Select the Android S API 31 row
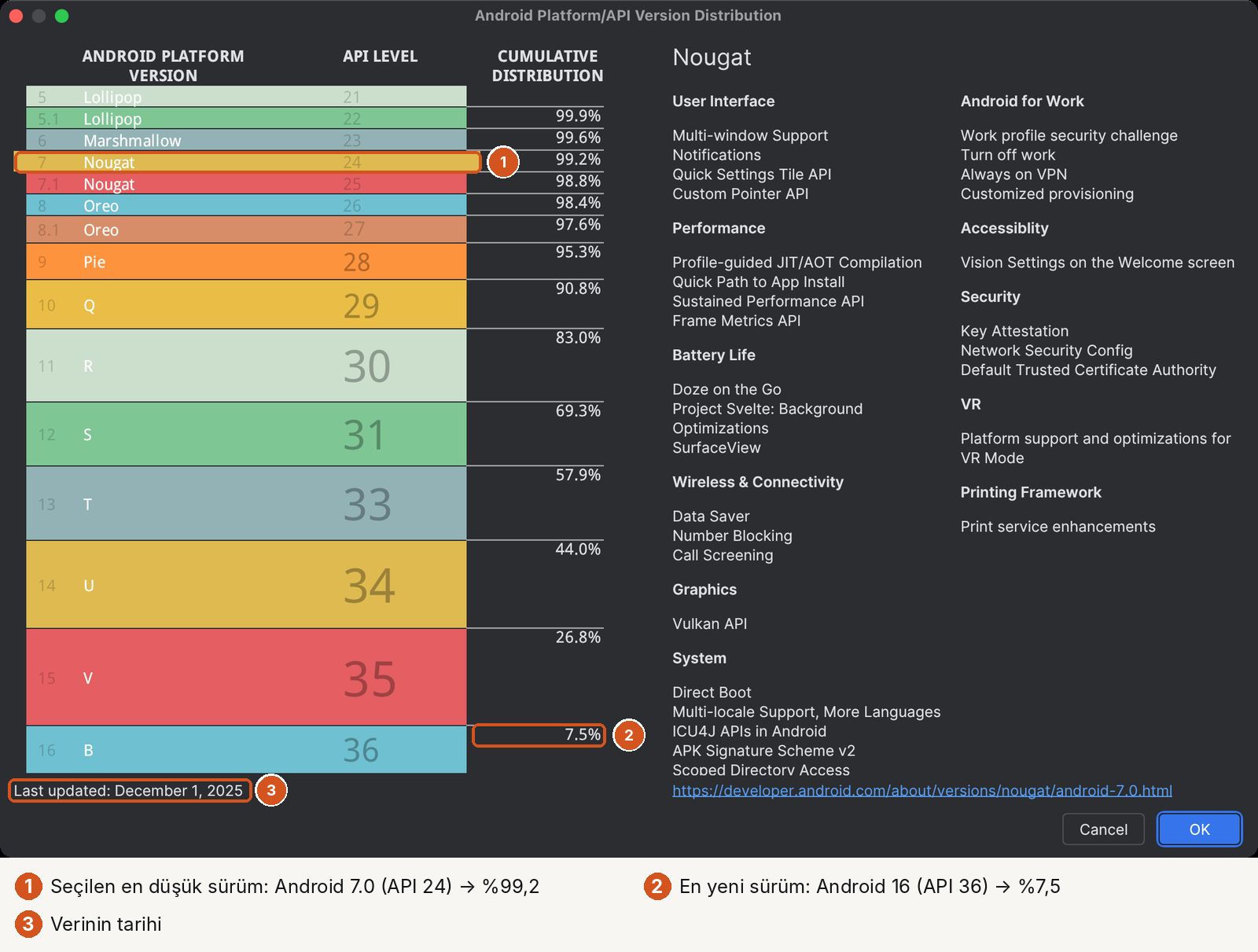The height and width of the screenshot is (952, 1258). pos(246,435)
